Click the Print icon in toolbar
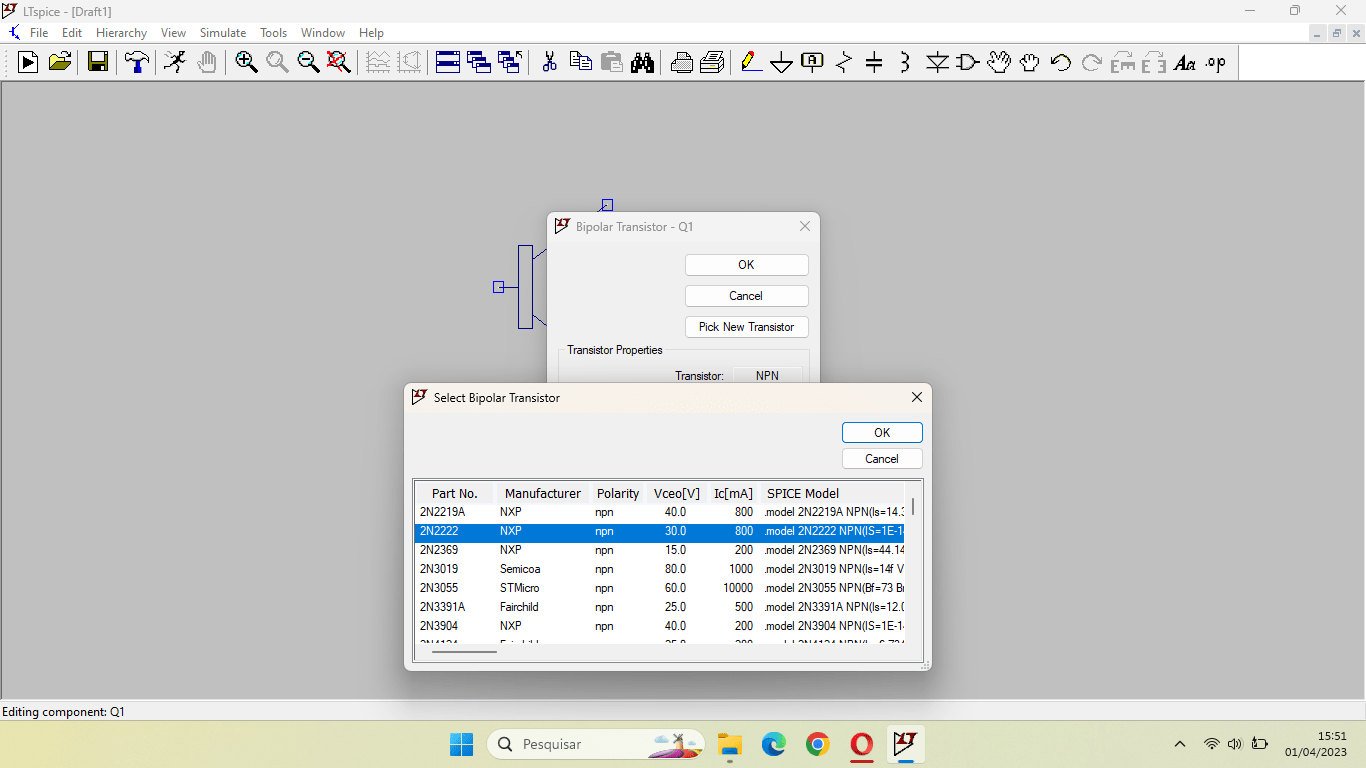Screen dimensions: 1366x768 pyautogui.click(x=681, y=63)
